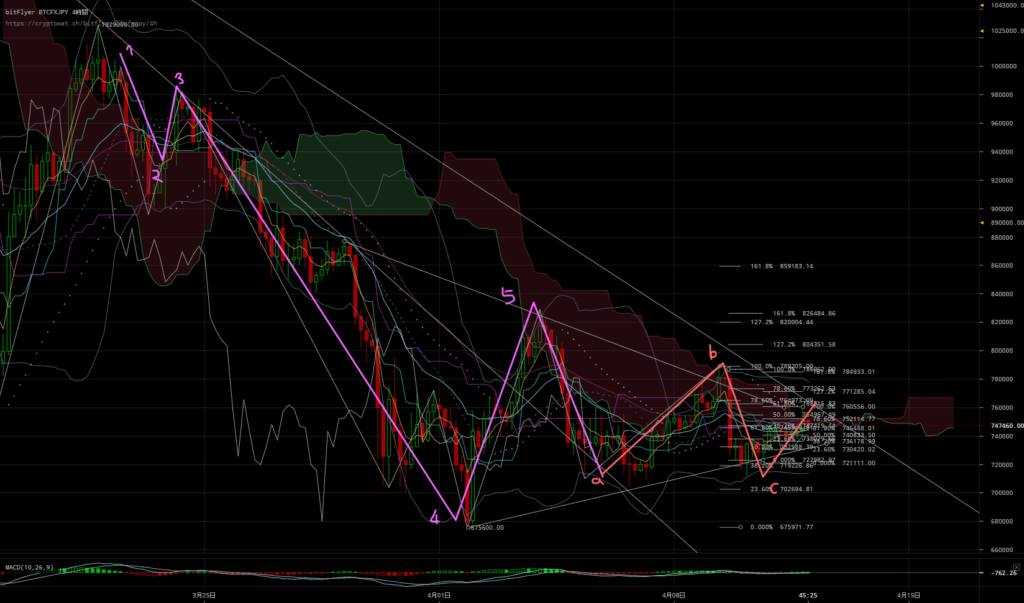The image size is (1024, 603).
Task: Click the 3月25日 date on time axis
Action: pyautogui.click(x=205, y=594)
